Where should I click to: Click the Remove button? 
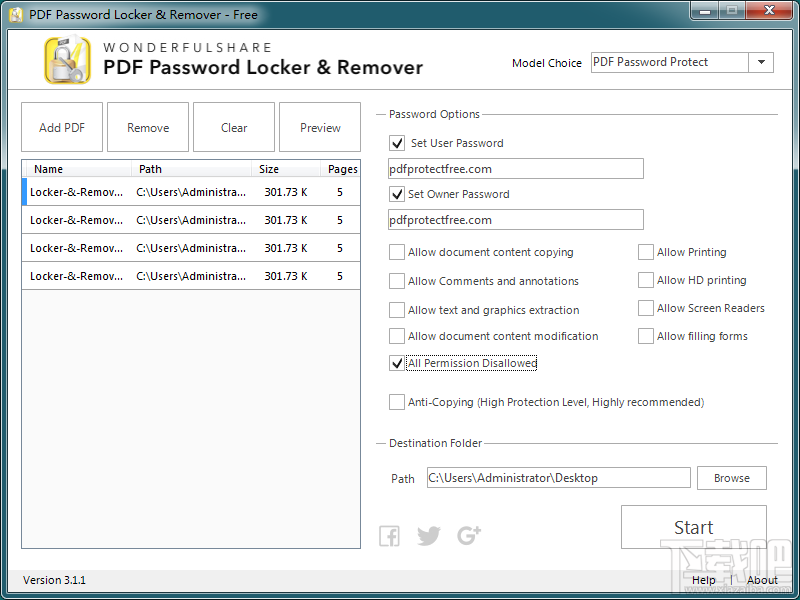(x=148, y=127)
